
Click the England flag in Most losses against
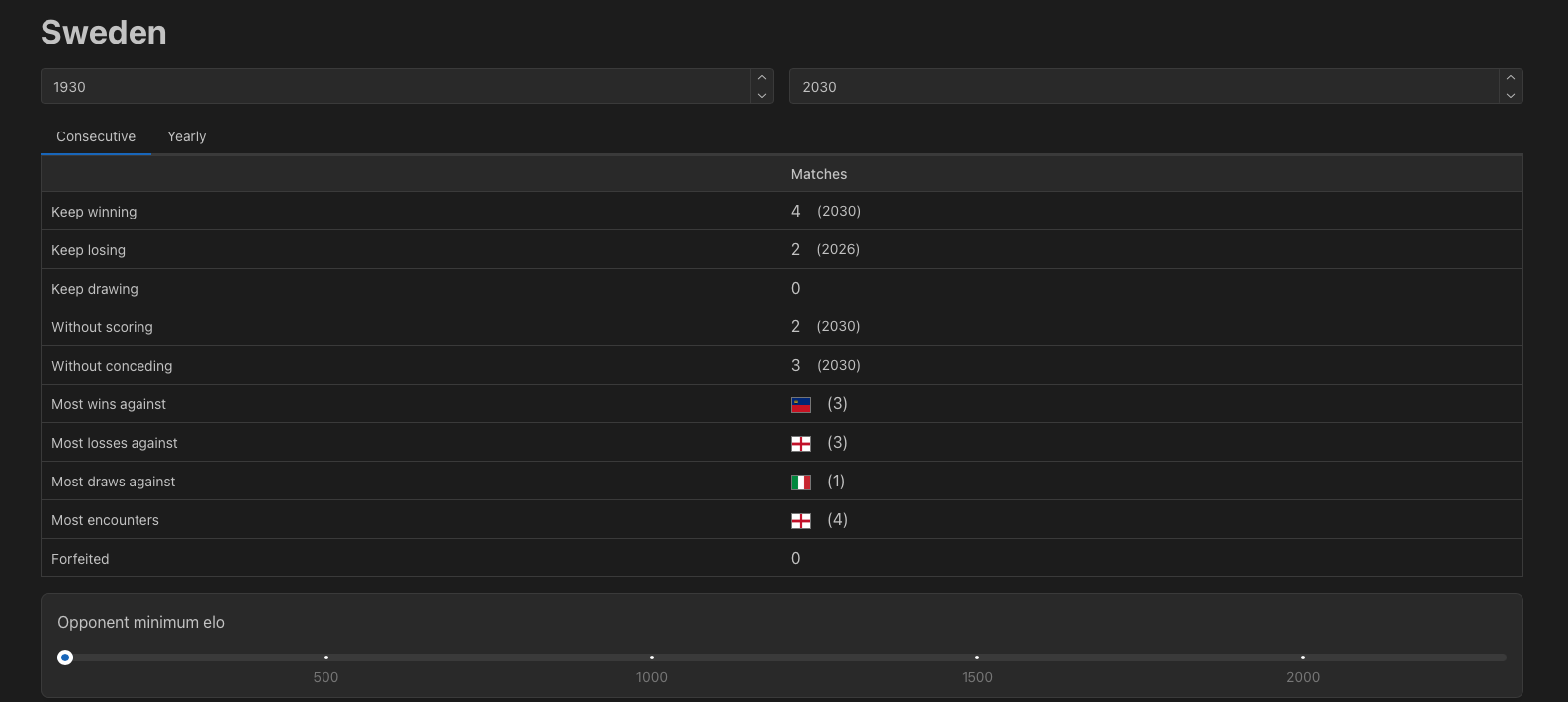[801, 443]
